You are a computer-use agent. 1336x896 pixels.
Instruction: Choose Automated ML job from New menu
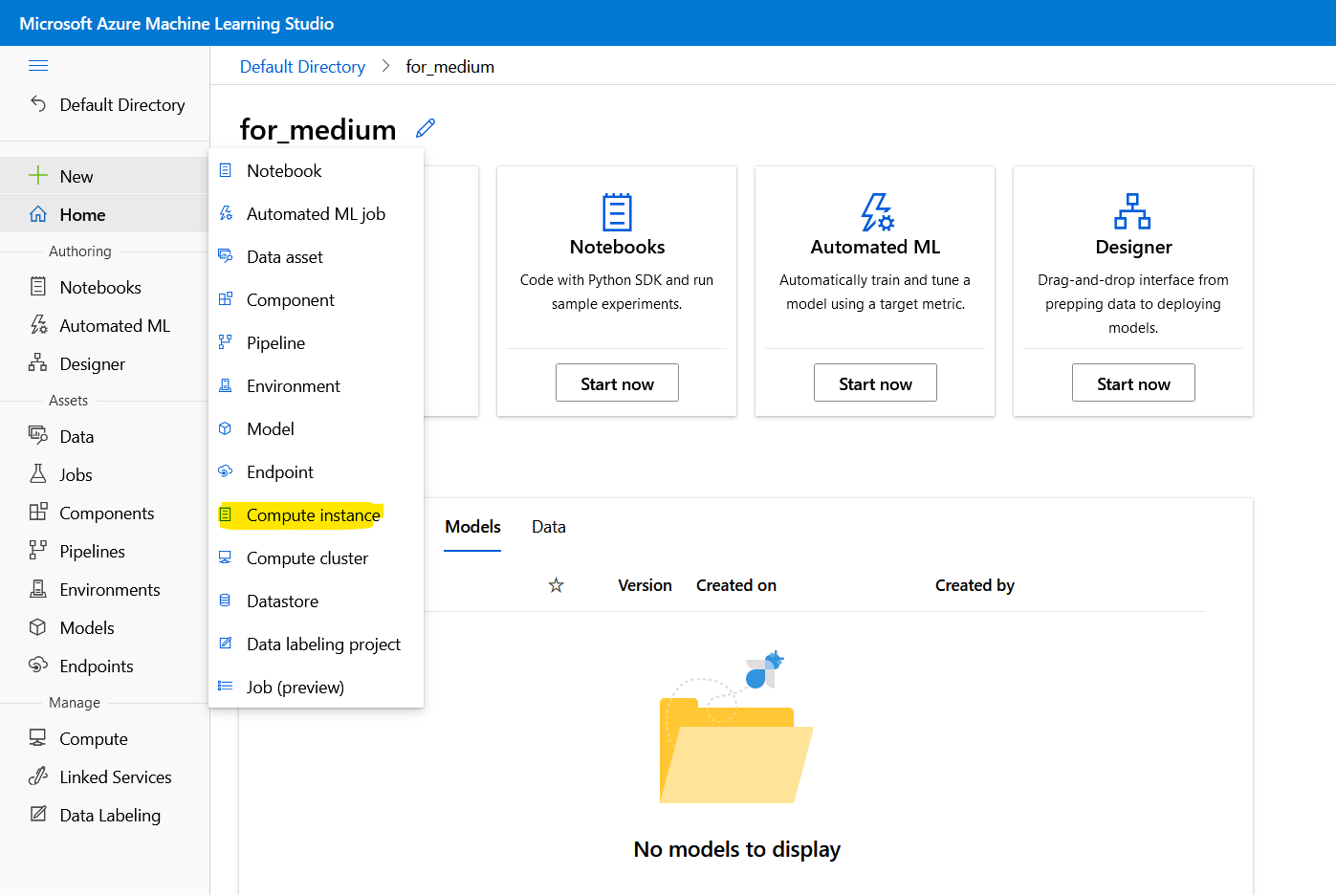coord(316,213)
